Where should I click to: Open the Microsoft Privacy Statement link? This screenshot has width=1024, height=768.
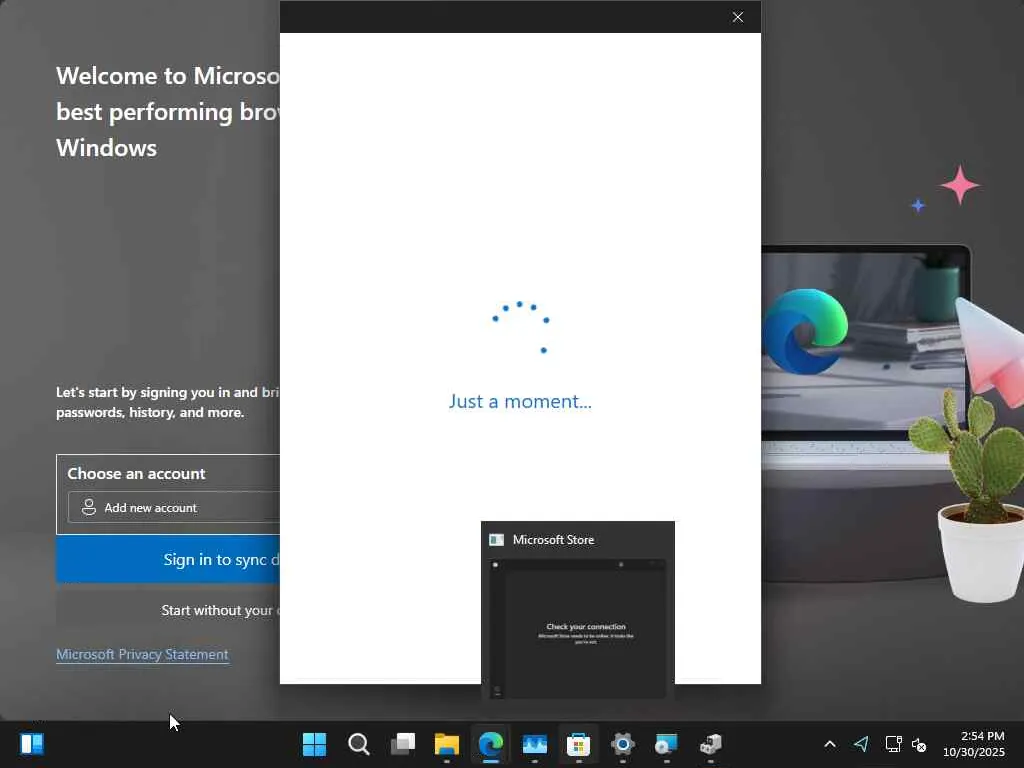pos(142,654)
